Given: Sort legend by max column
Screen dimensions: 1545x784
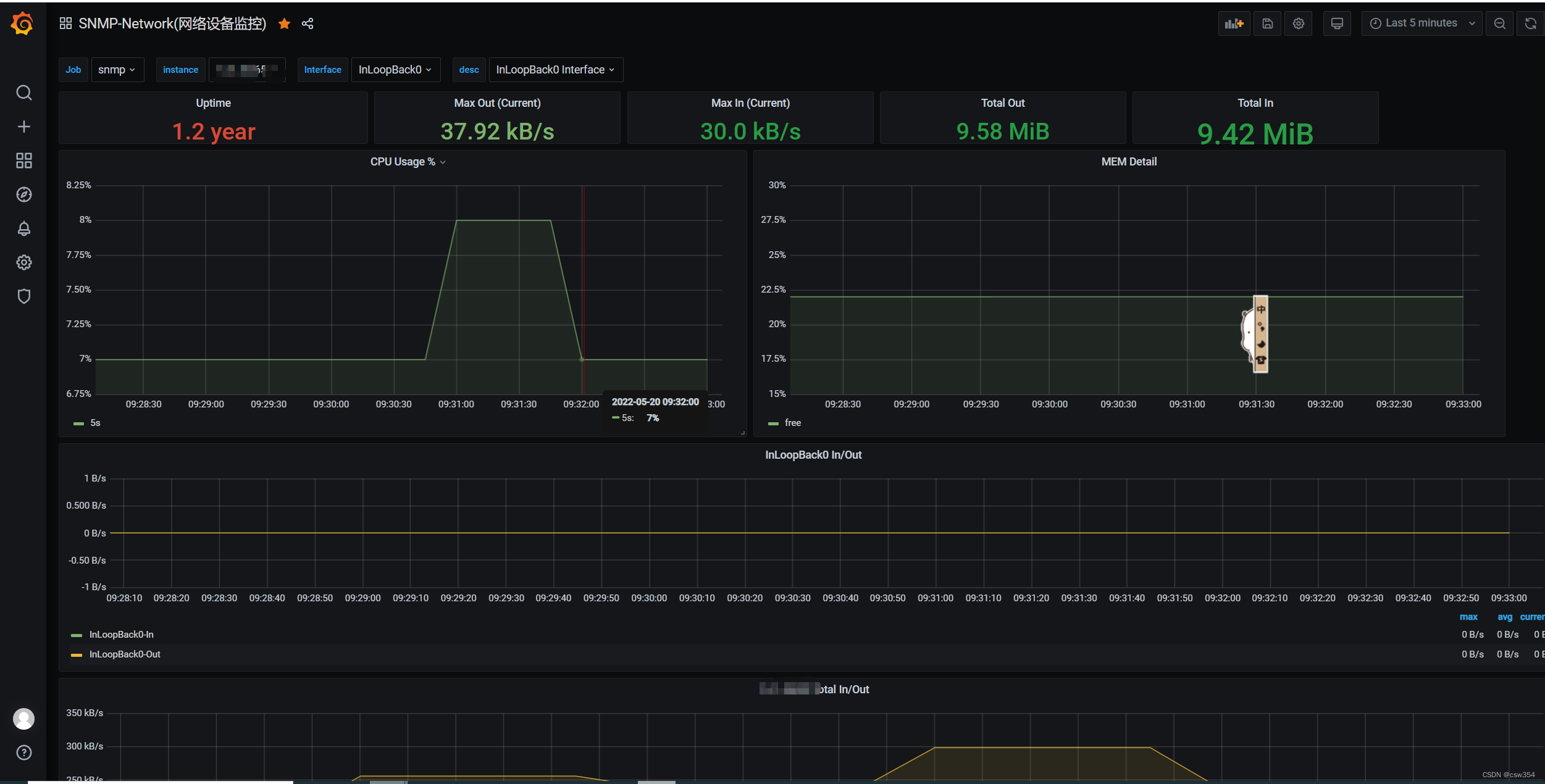Looking at the screenshot, I should (1468, 617).
